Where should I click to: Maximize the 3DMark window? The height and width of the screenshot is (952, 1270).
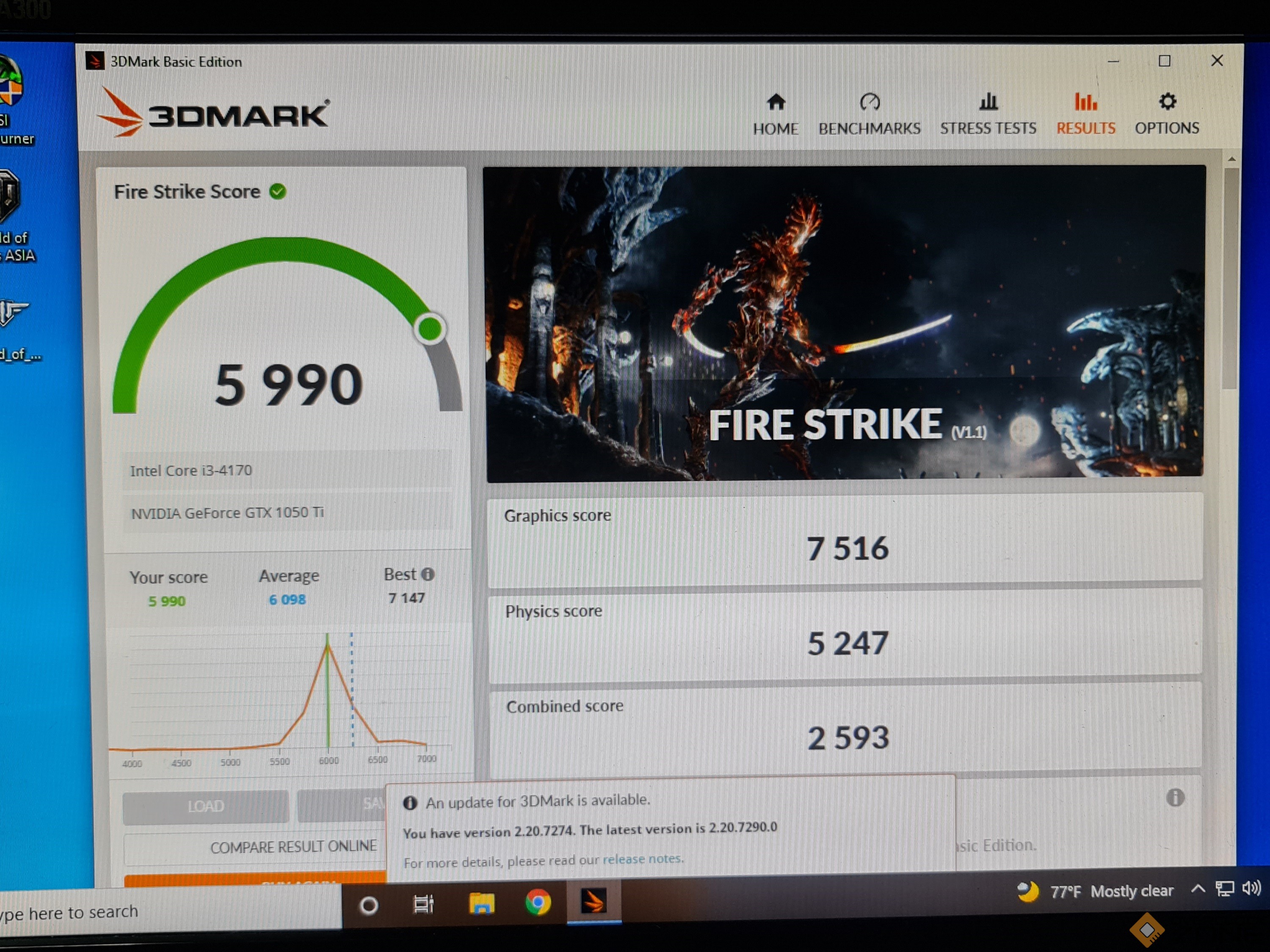click(1164, 61)
